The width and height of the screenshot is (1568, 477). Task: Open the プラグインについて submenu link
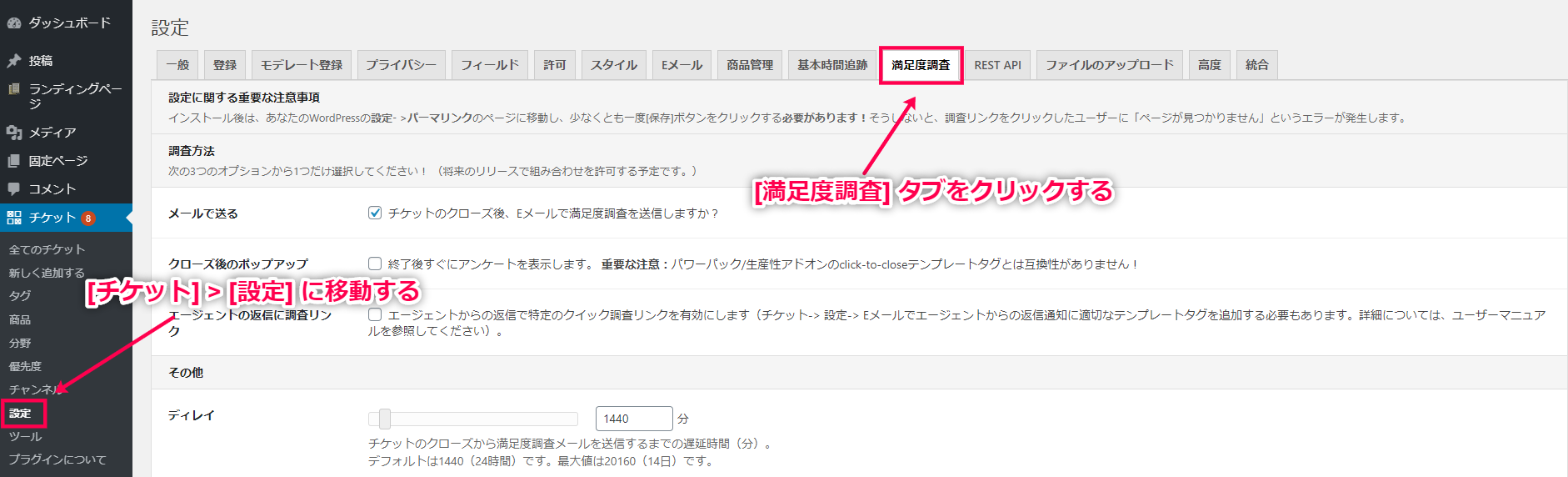coord(57,459)
